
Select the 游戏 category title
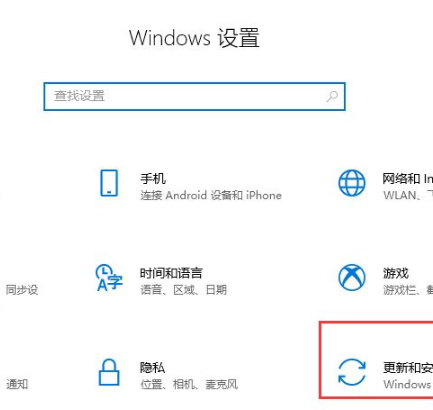[396, 273]
